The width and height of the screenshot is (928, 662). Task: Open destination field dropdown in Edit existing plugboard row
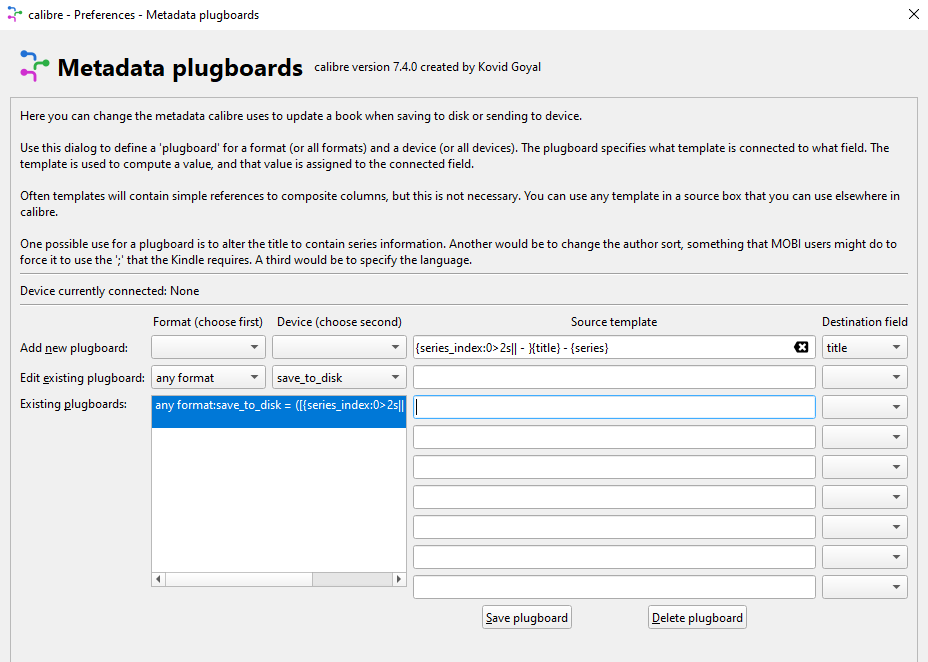tap(864, 377)
